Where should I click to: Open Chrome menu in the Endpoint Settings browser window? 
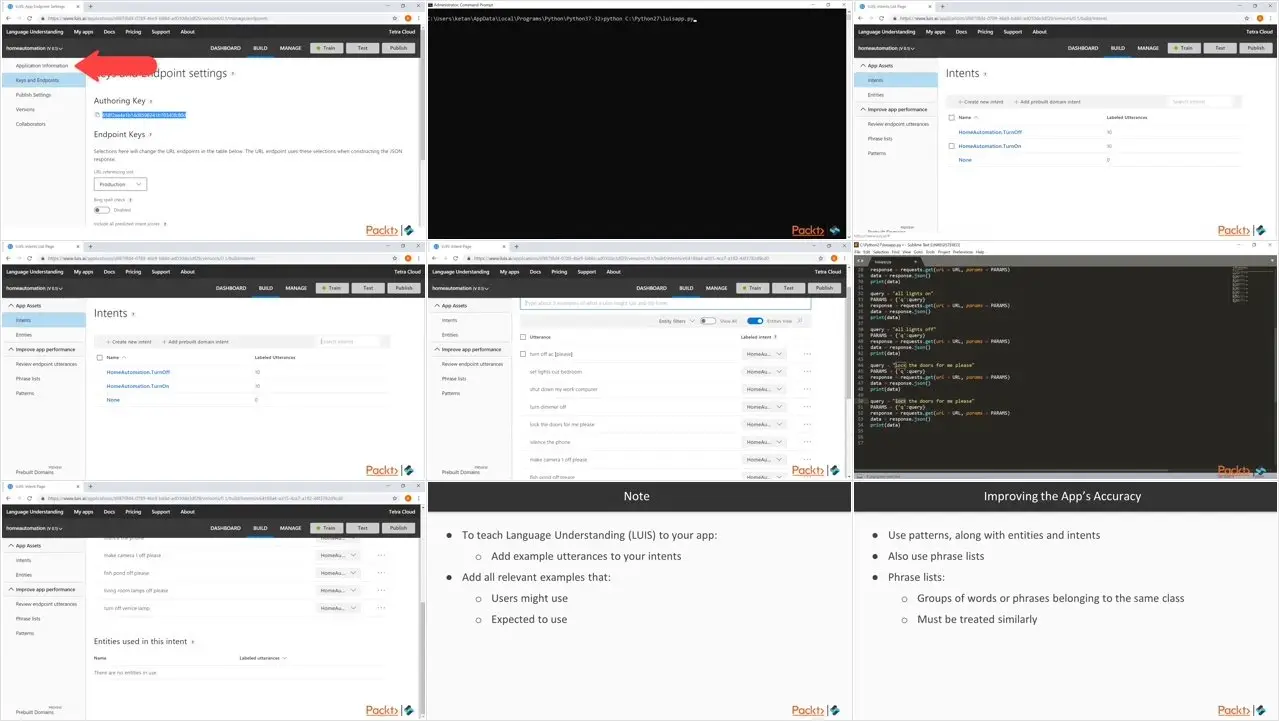click(x=418, y=18)
